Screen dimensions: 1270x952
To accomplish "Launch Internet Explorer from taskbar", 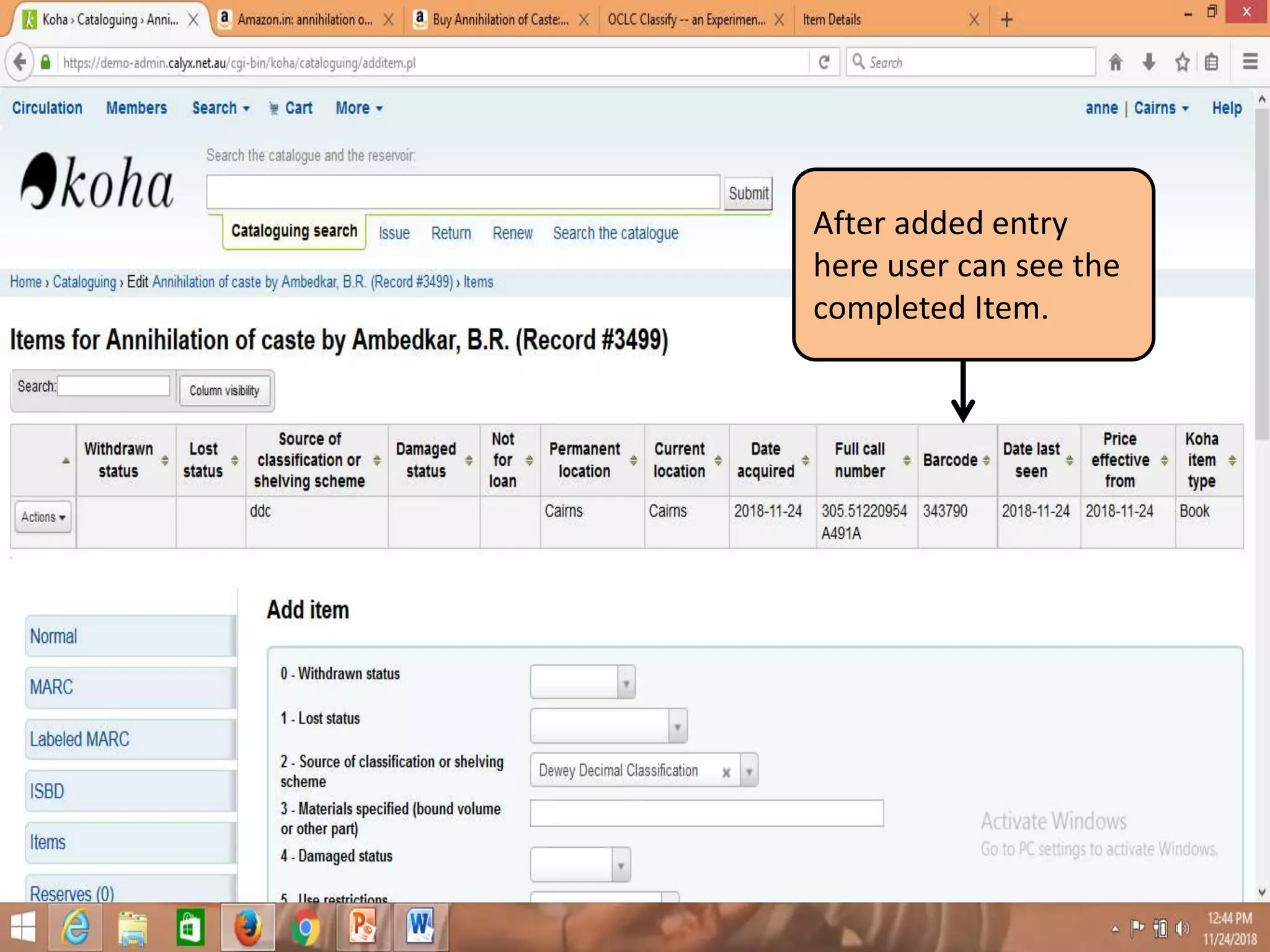I will [76, 928].
